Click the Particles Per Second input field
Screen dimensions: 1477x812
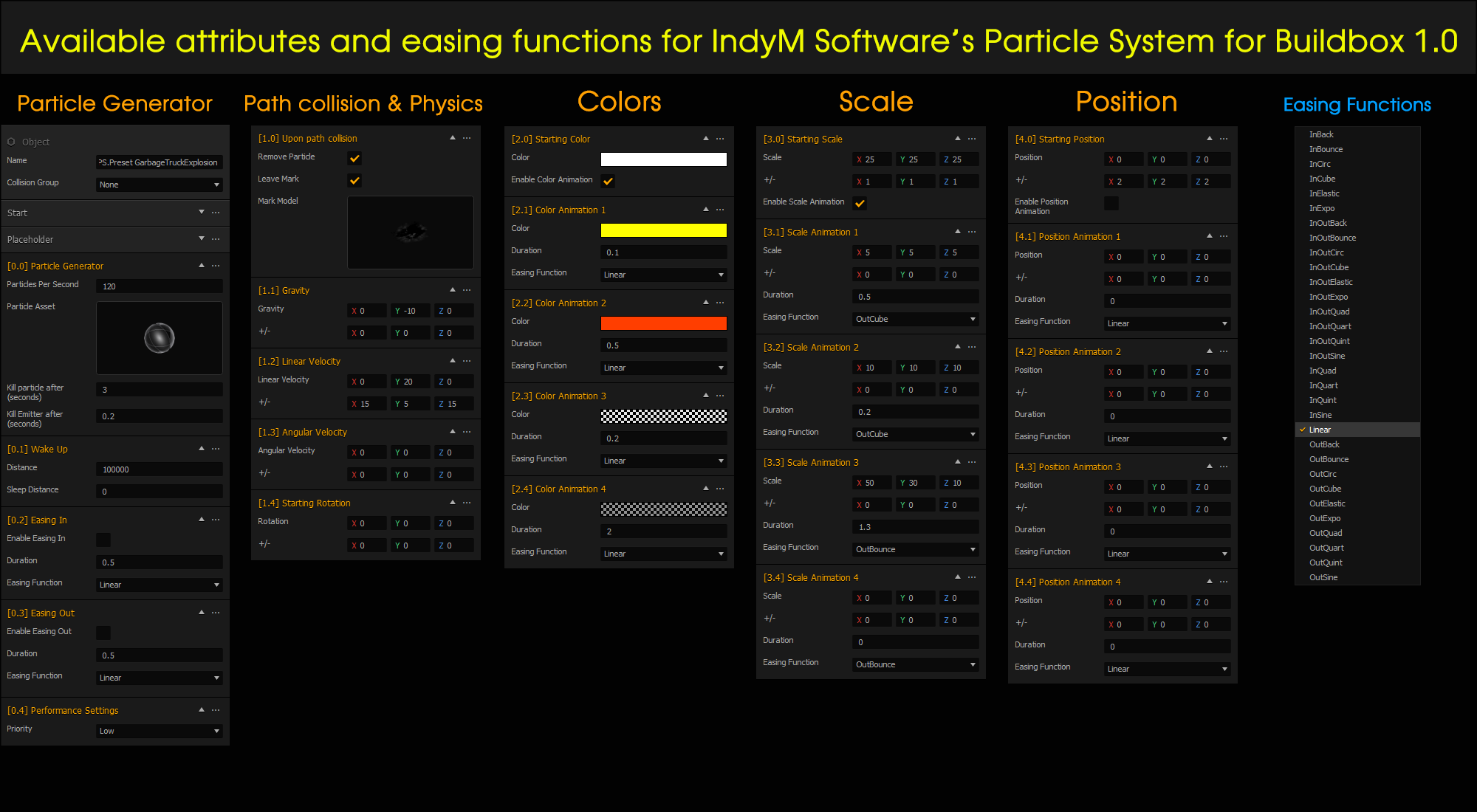pyautogui.click(x=159, y=286)
